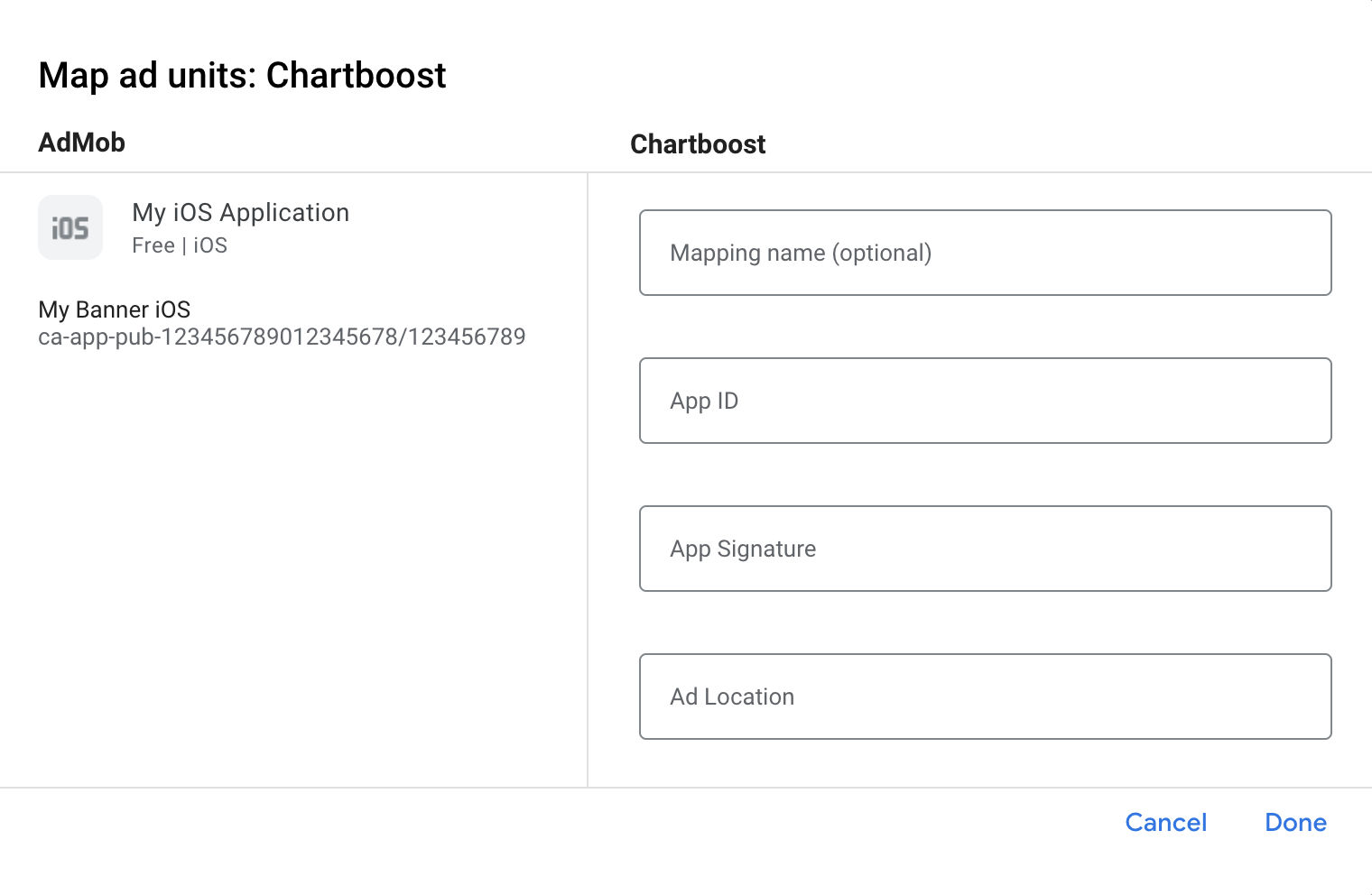Image resolution: width=1372 pixels, height=895 pixels.
Task: Click the My Banner iOS ad unit
Action: pyautogui.click(x=114, y=309)
